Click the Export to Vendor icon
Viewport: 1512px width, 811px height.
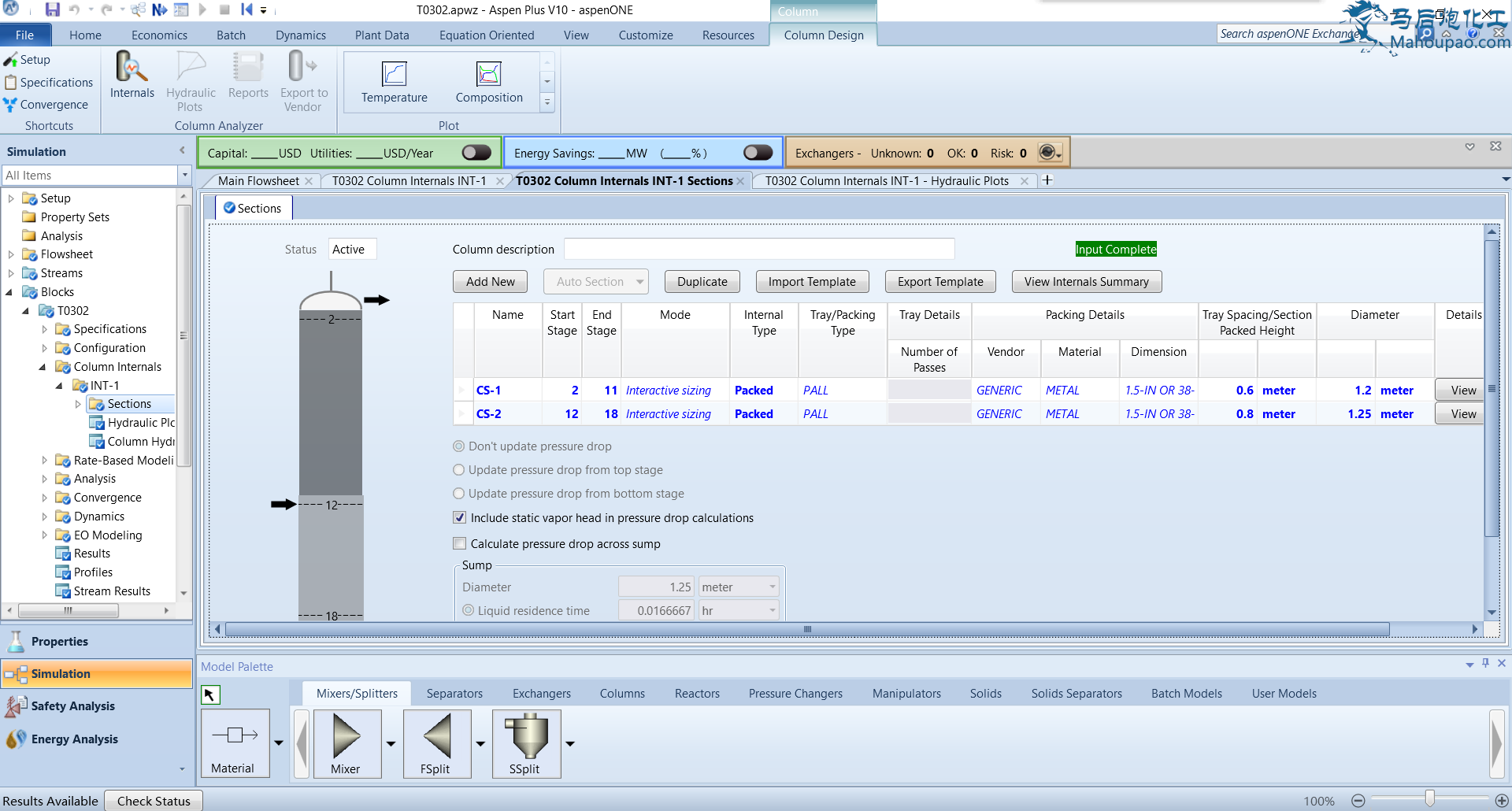(304, 82)
